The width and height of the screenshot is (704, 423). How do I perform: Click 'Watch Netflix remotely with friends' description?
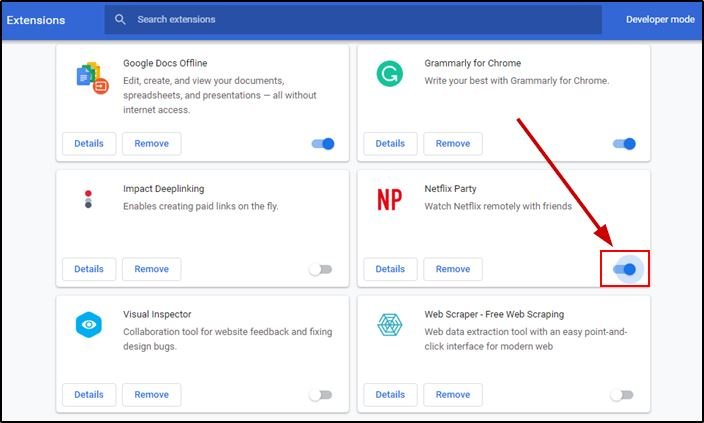pos(498,206)
